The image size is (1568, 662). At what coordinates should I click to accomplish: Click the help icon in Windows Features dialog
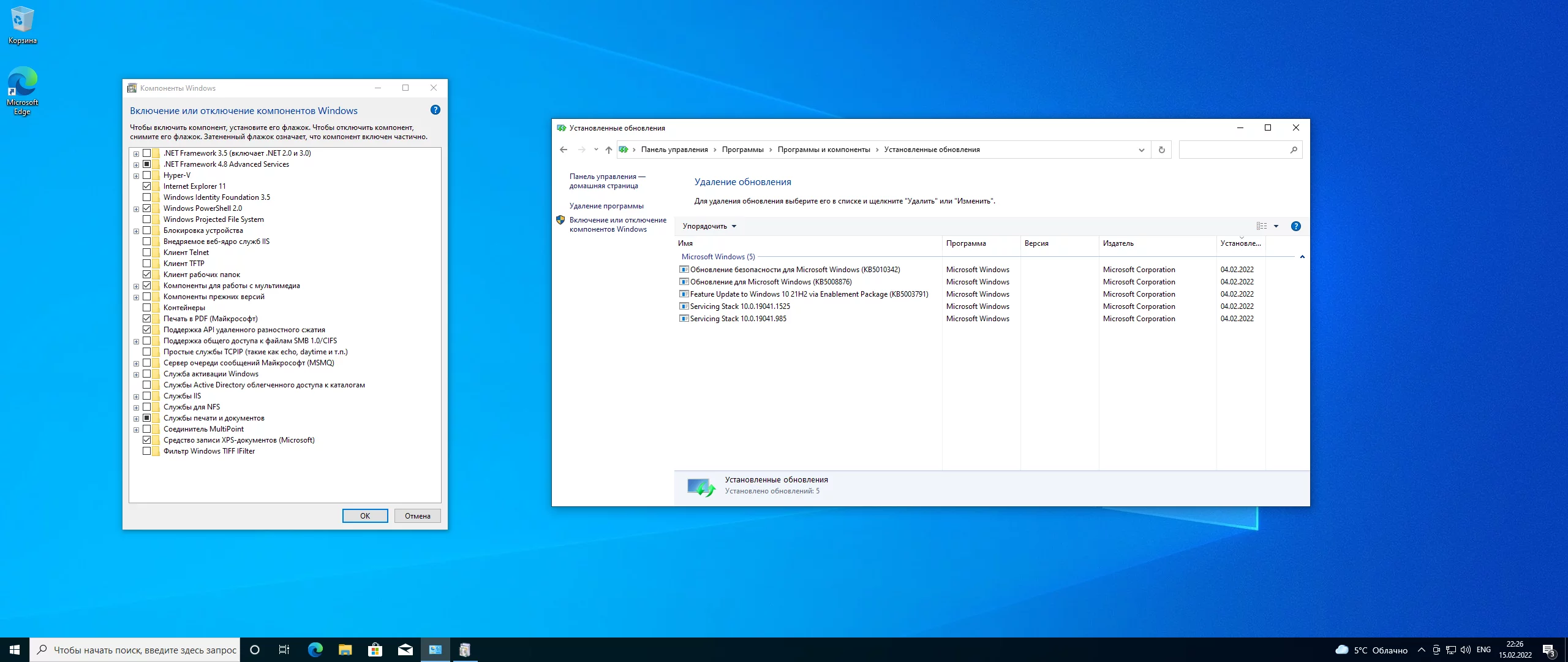coord(435,110)
